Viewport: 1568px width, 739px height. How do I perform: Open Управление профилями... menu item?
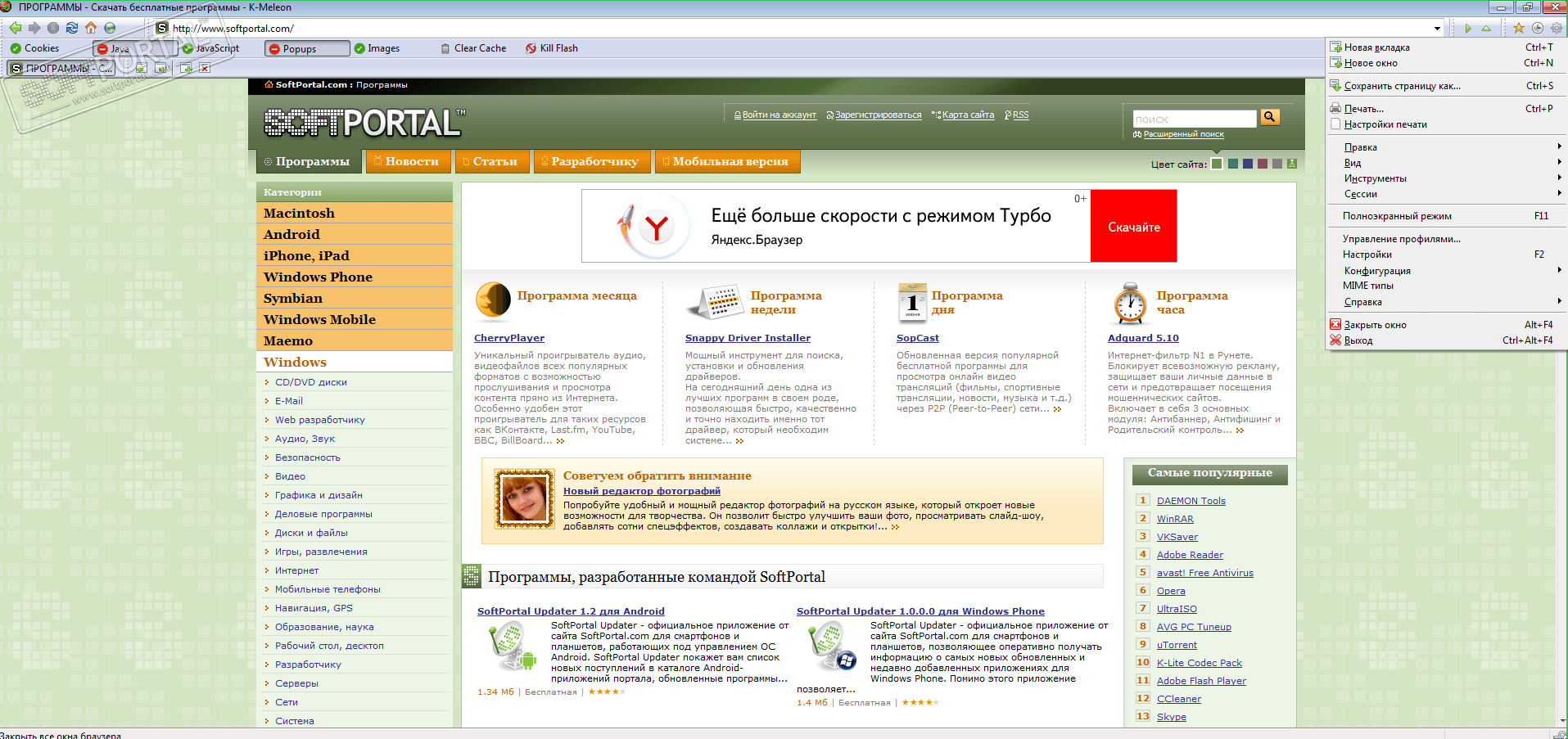(x=1447, y=239)
